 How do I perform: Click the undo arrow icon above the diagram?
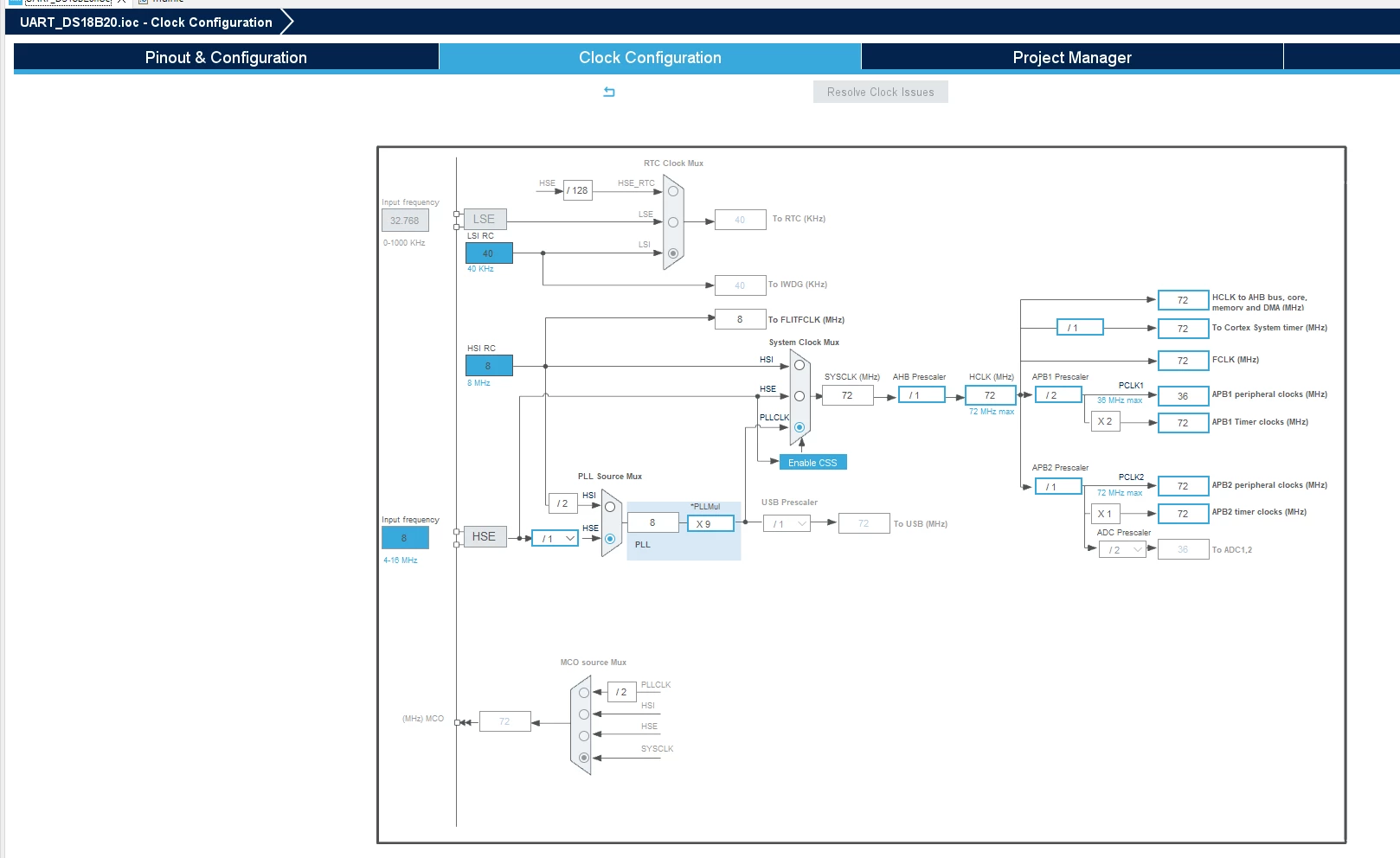609,92
